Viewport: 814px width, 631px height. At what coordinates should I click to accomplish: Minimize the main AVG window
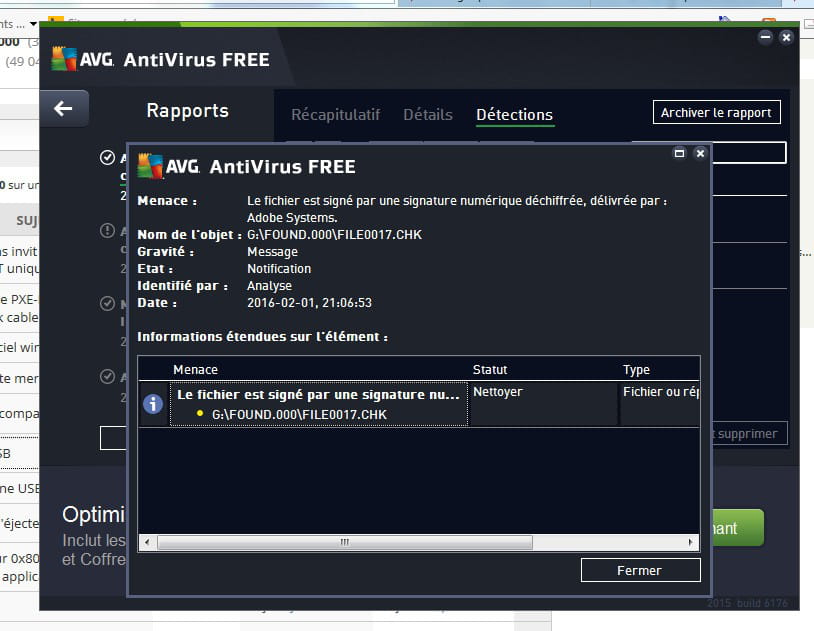(x=765, y=37)
